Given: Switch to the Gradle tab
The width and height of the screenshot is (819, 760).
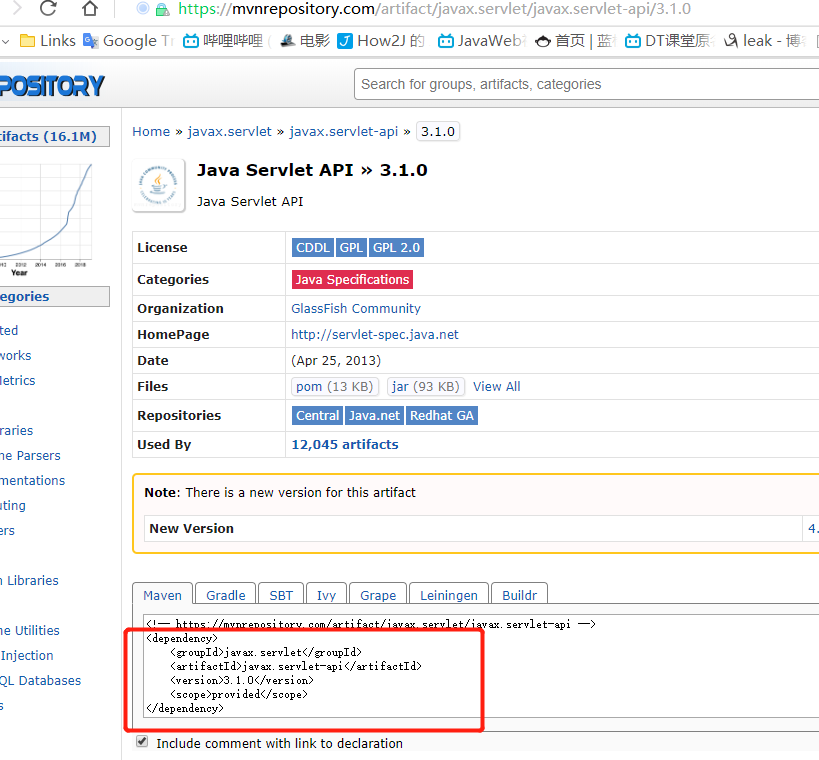Looking at the screenshot, I should coord(226,595).
